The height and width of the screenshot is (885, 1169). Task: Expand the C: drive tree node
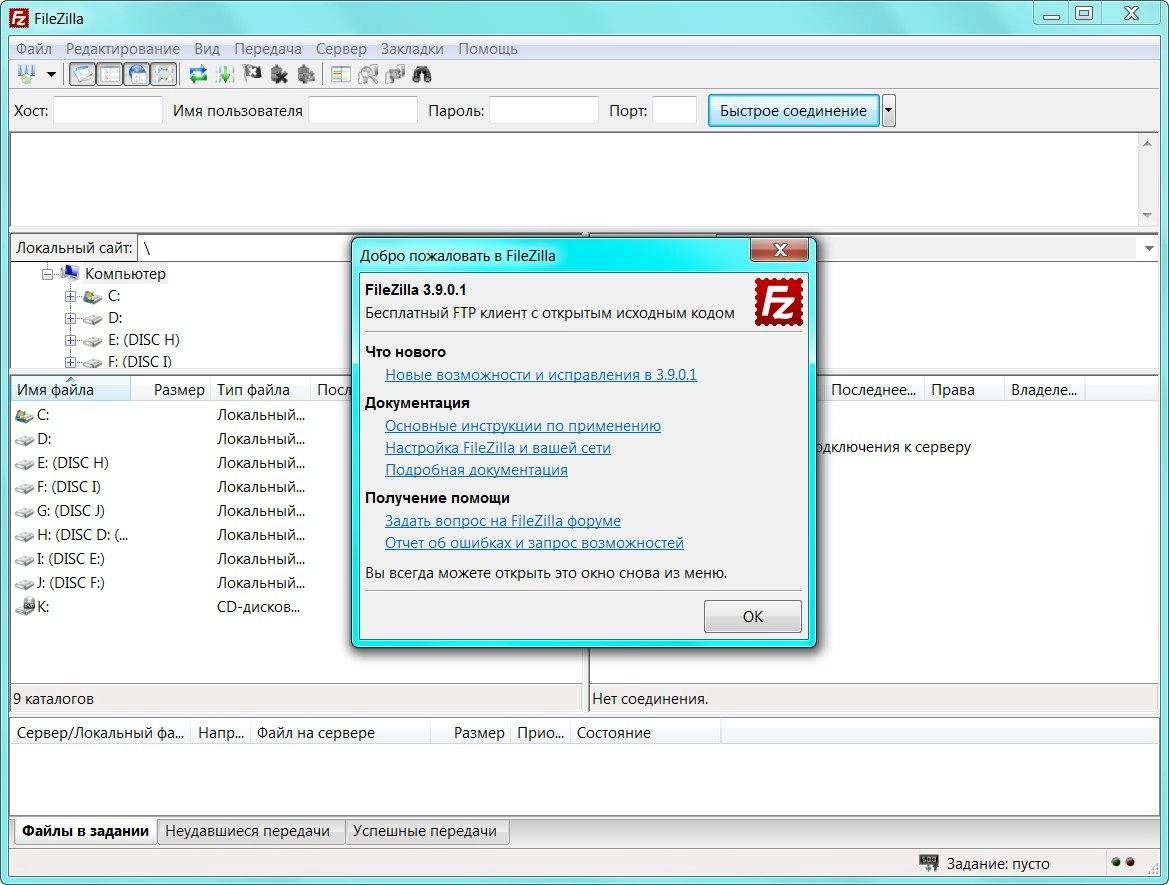point(70,296)
